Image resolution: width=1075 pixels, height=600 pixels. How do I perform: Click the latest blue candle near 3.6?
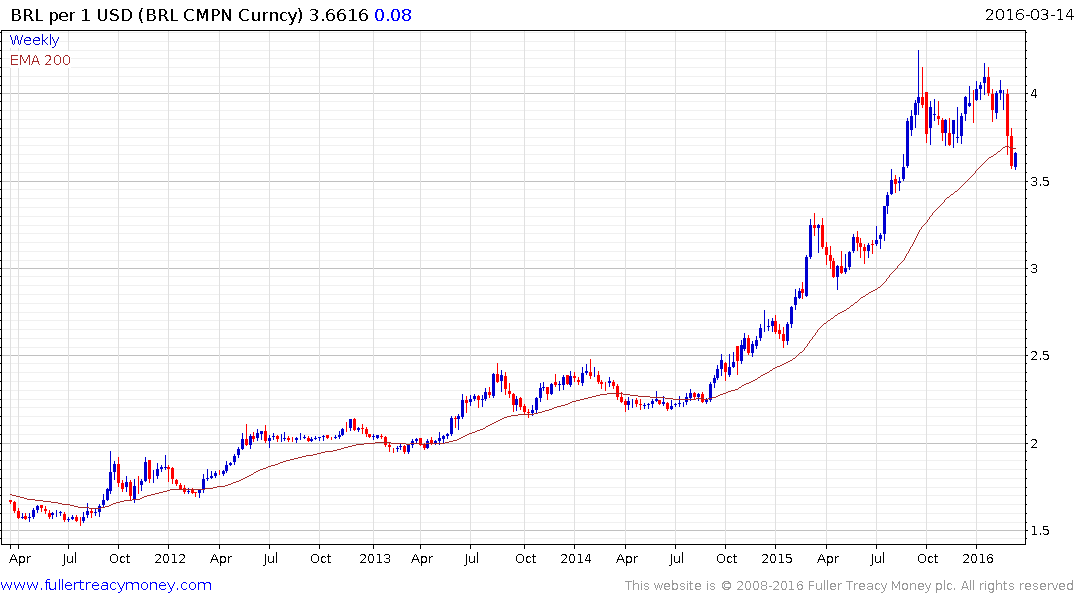pos(1015,160)
